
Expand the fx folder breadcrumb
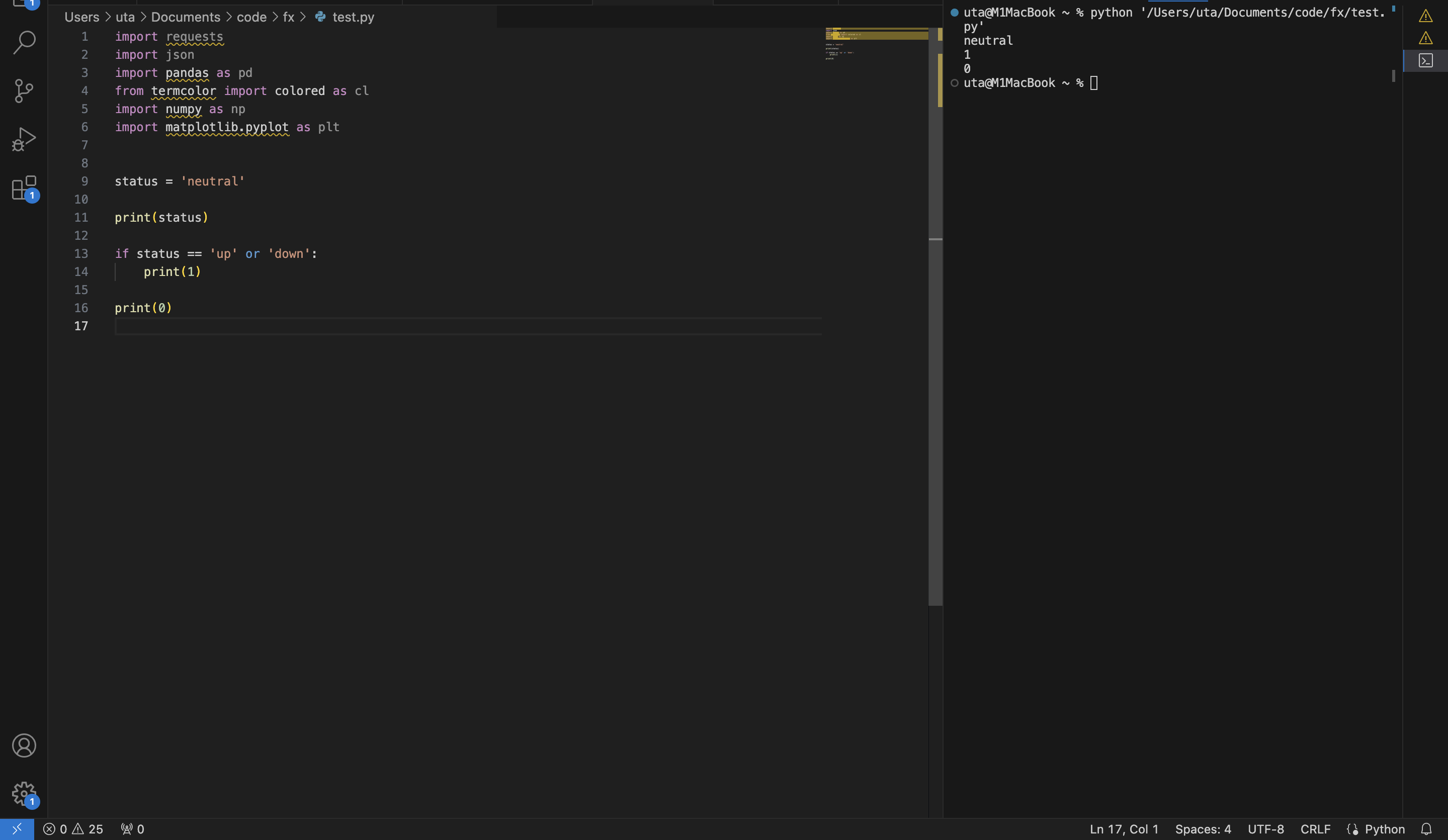pos(289,17)
